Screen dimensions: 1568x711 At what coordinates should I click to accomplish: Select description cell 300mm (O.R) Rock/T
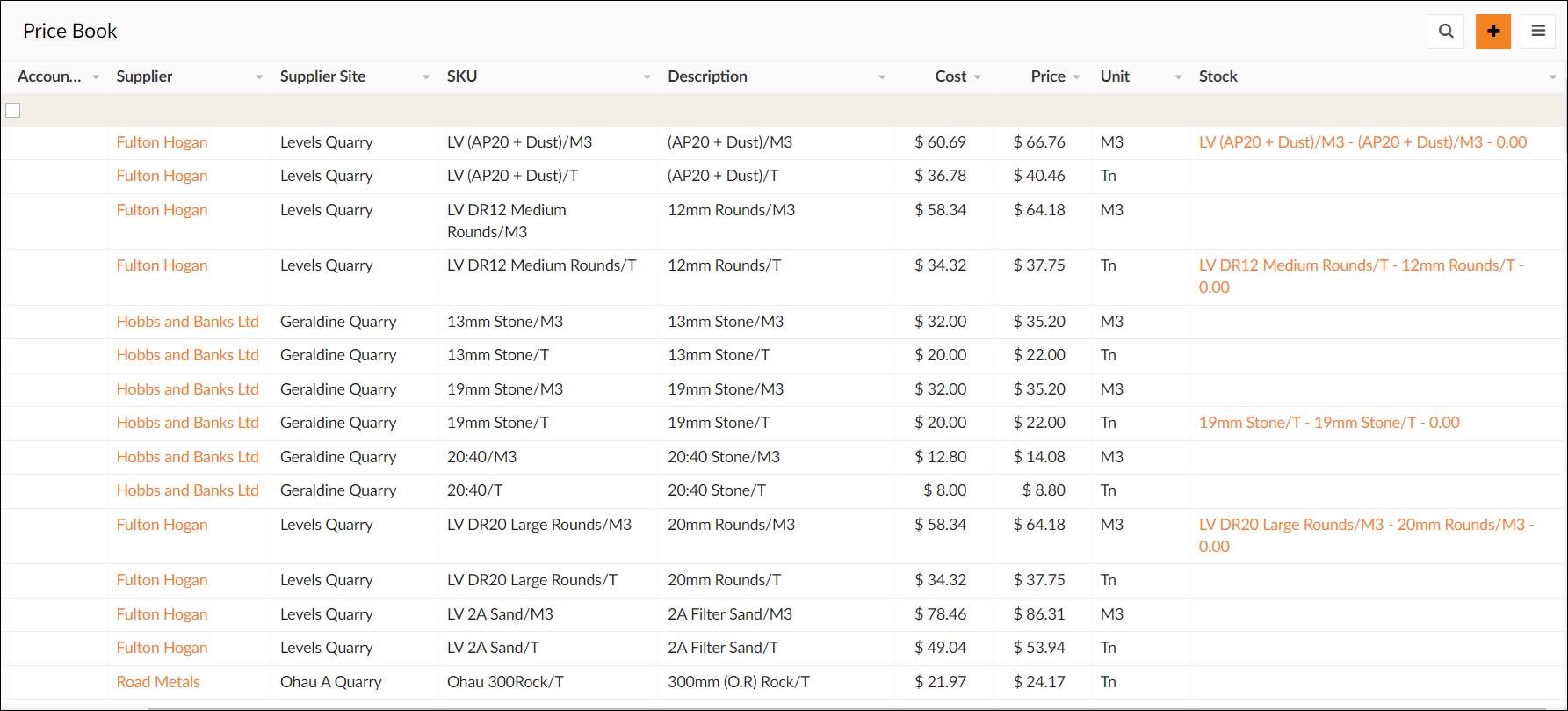tap(738, 682)
